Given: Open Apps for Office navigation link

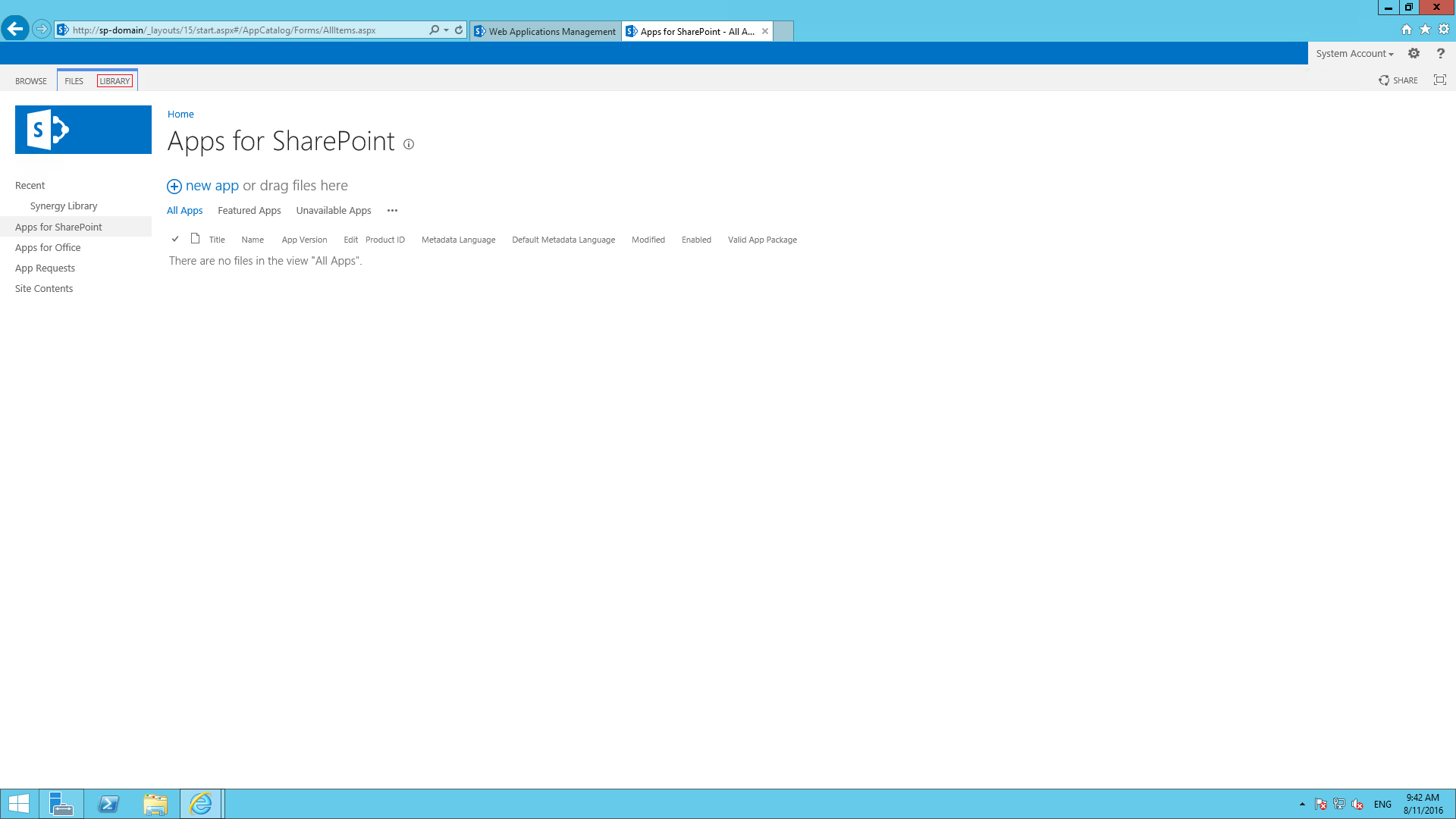Looking at the screenshot, I should click(48, 248).
